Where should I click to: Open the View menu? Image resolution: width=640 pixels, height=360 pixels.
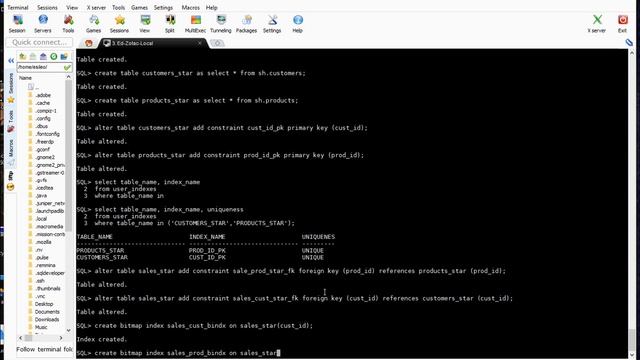click(x=72, y=7)
